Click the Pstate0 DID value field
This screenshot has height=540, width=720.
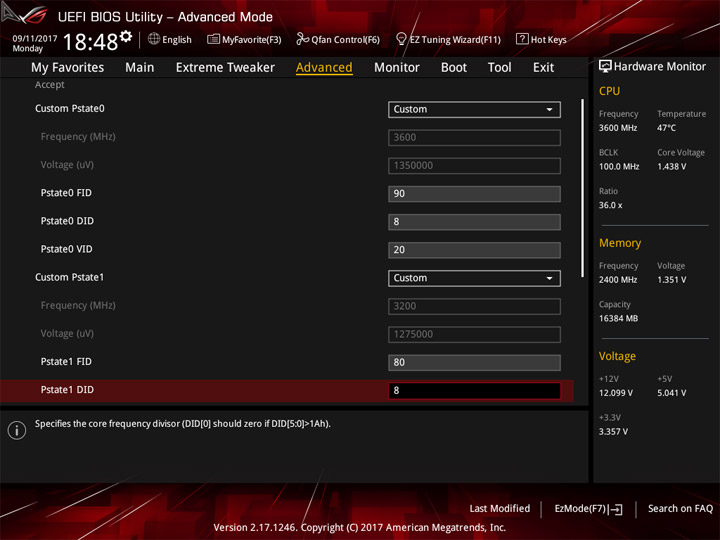(x=474, y=222)
